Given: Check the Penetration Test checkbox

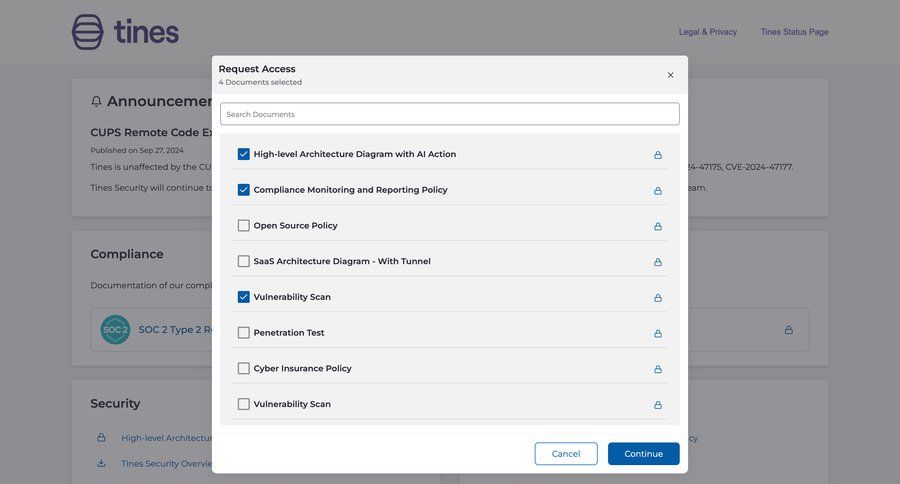Looking at the screenshot, I should point(243,332).
